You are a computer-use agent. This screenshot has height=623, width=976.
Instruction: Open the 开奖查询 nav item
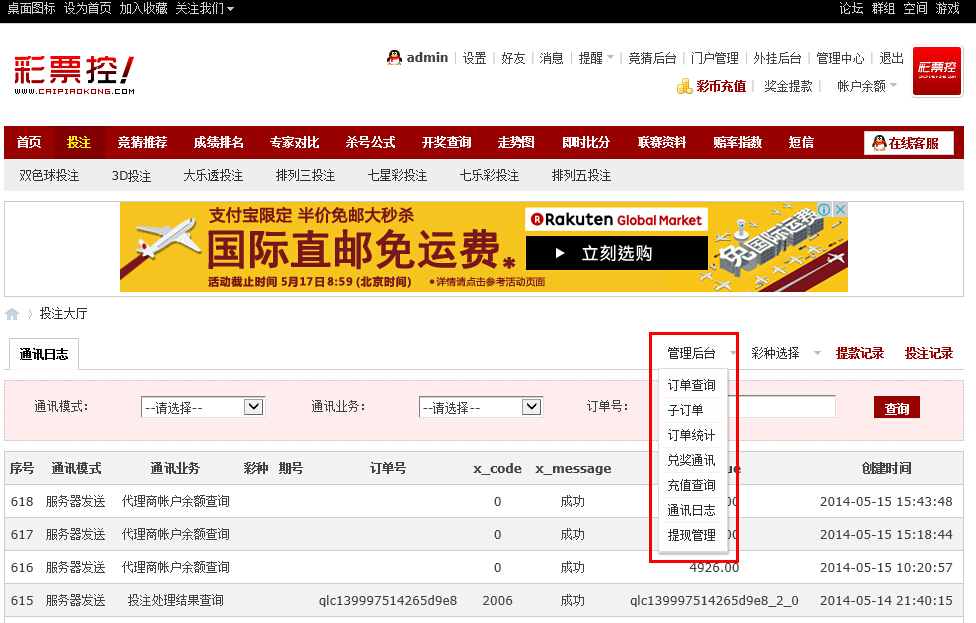click(446, 143)
